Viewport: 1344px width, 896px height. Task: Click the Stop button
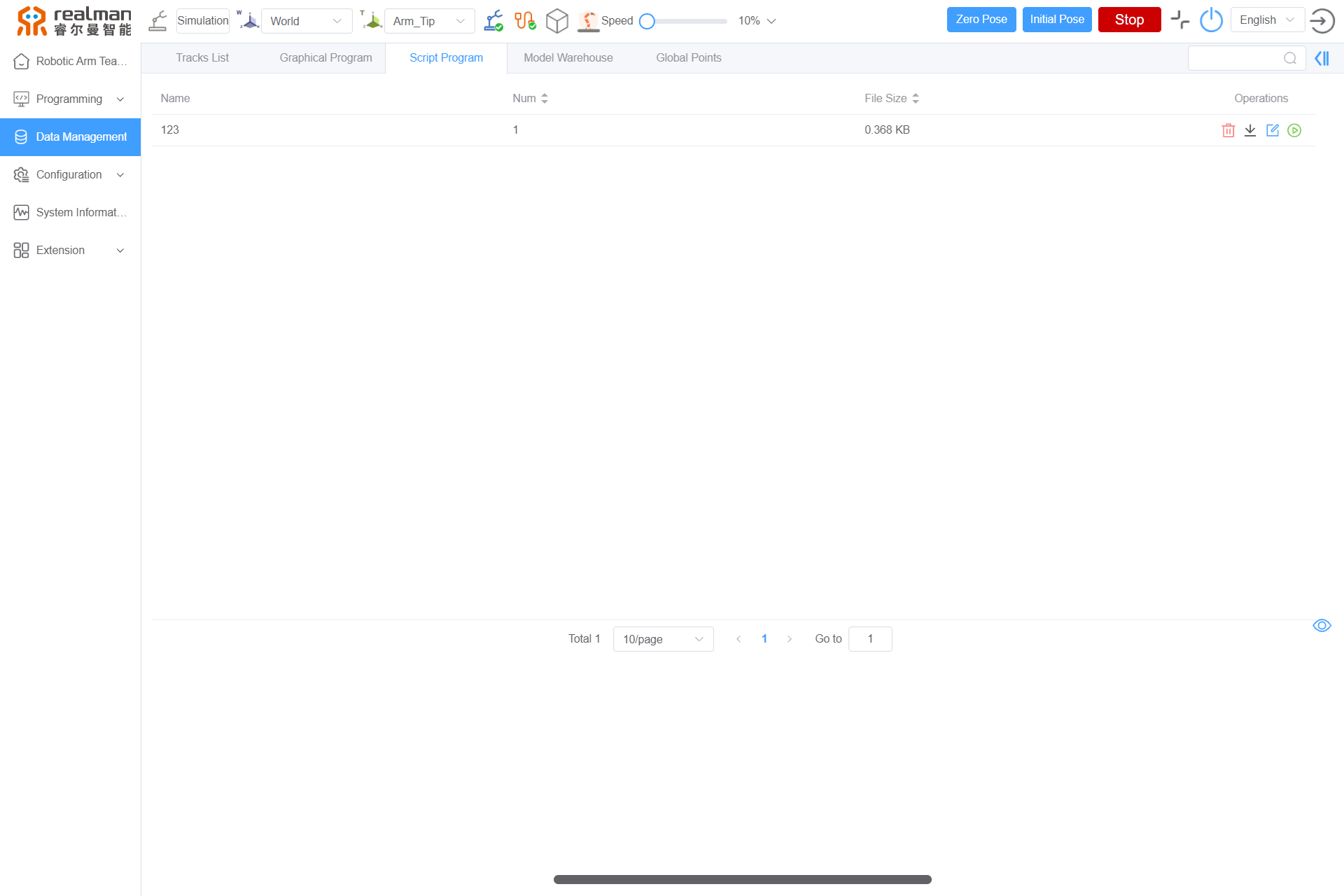click(x=1128, y=20)
